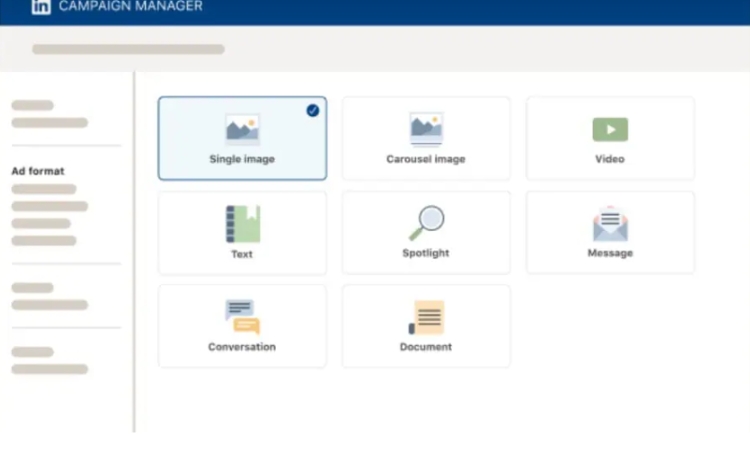Click the Campaign Manager header title
The width and height of the screenshot is (750, 450).
[x=130, y=7]
